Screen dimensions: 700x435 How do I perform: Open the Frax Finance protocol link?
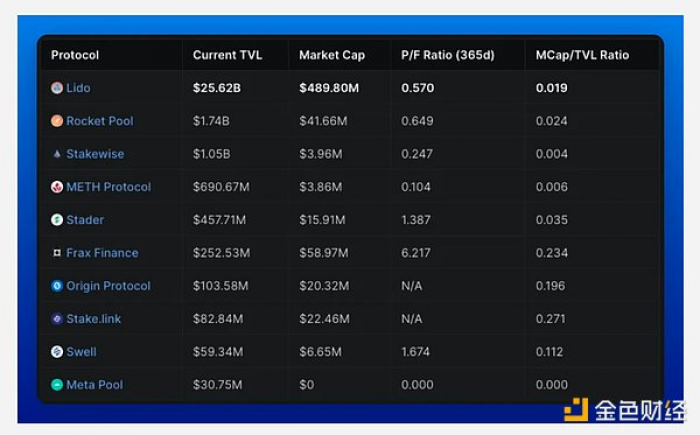pyautogui.click(x=102, y=253)
